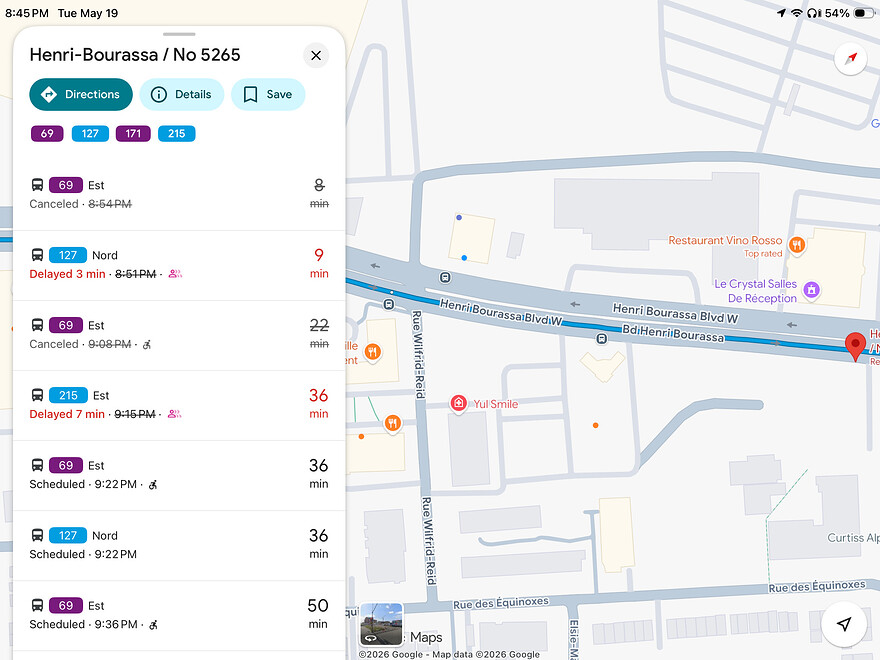Filter by route 215 chip
880x660 pixels.
[x=177, y=134]
